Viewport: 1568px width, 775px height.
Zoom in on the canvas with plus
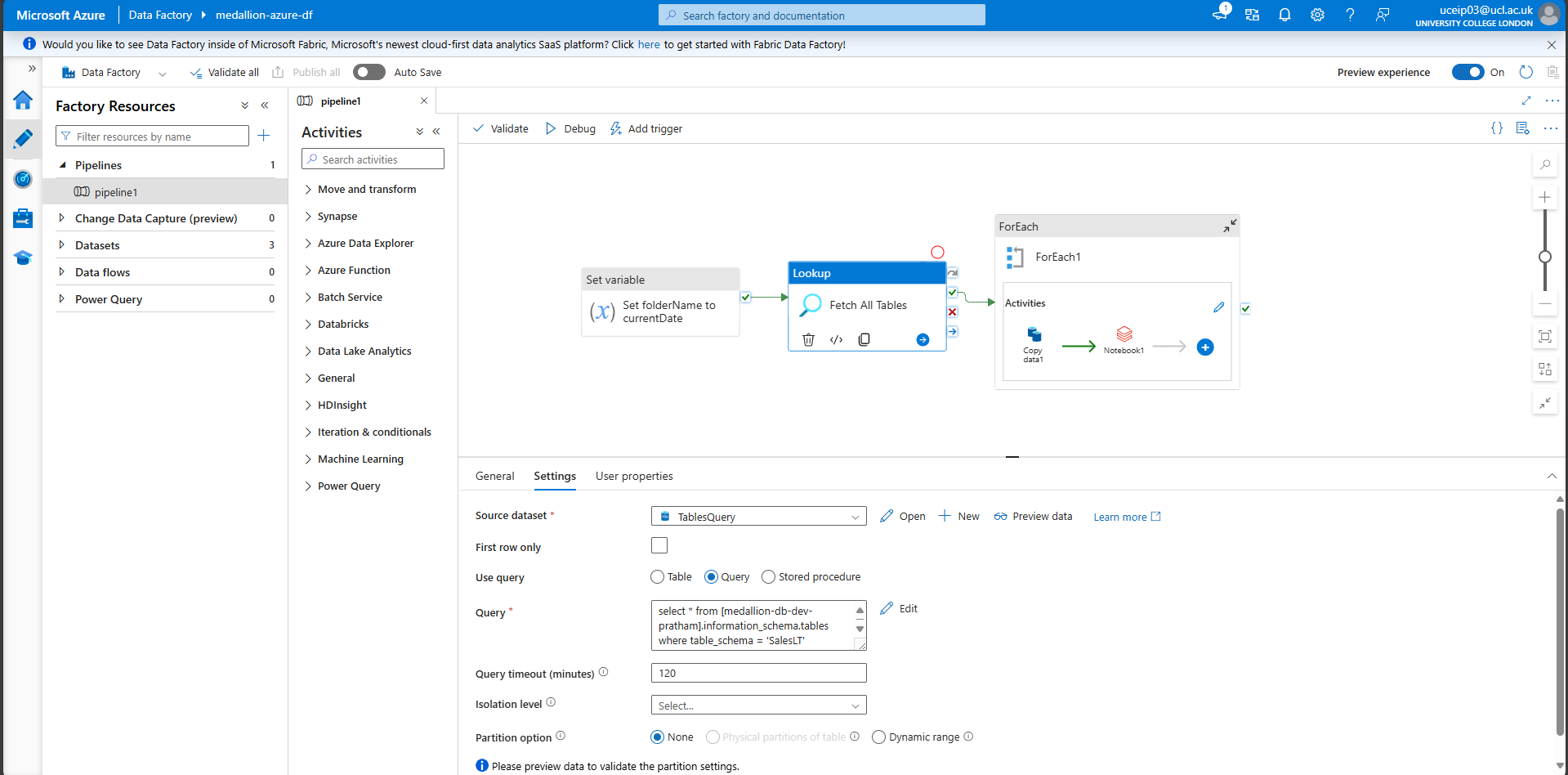1545,197
